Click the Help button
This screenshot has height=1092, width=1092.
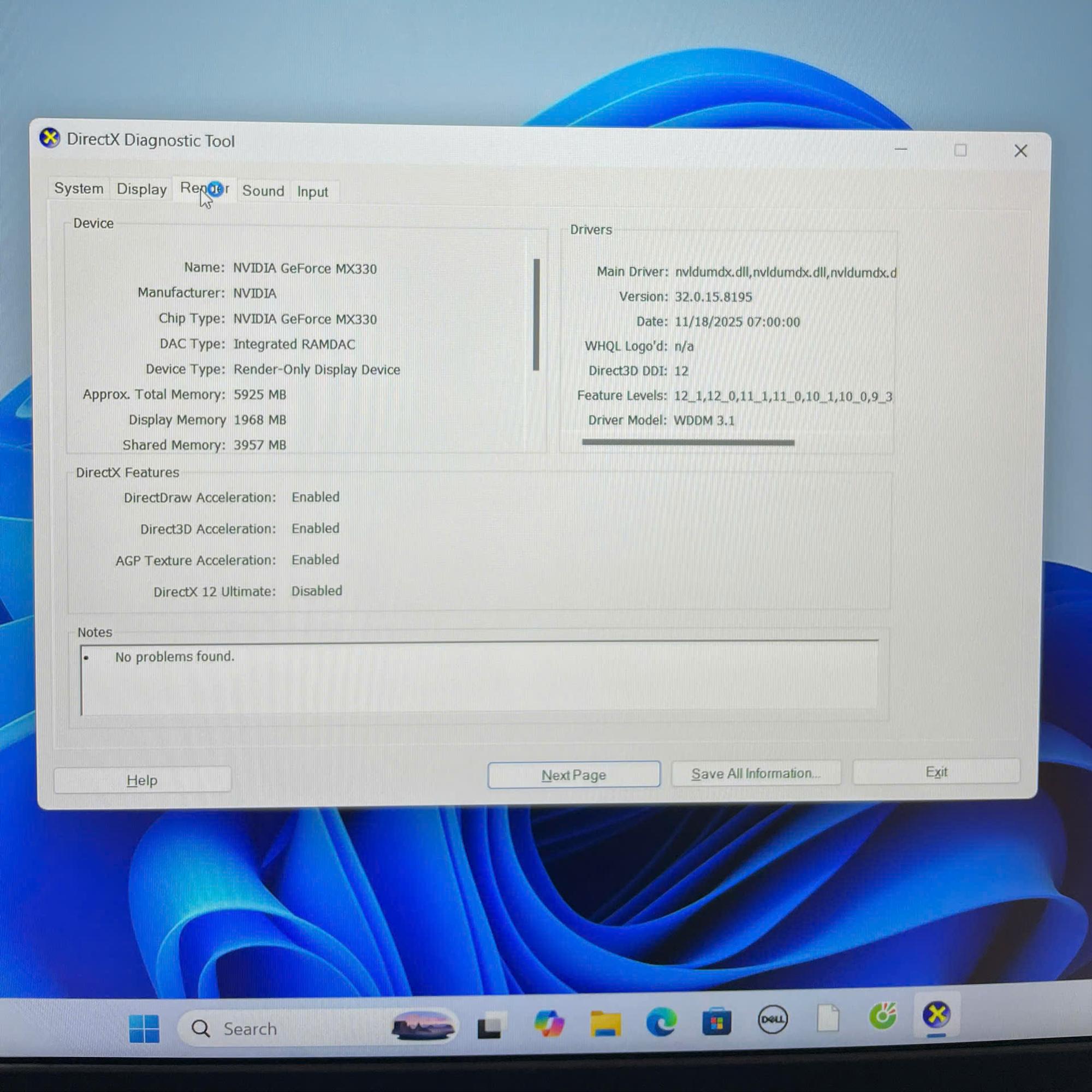pos(143,780)
